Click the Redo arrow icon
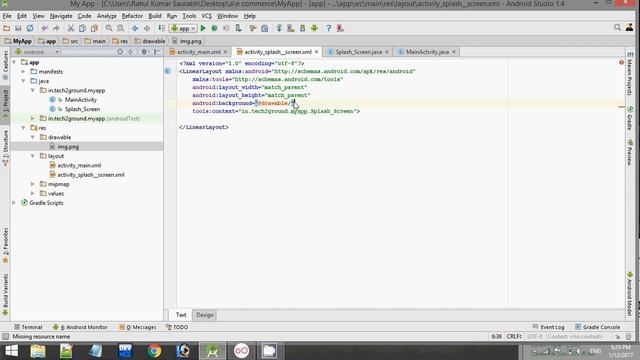640x360 pixels. click(56, 28)
